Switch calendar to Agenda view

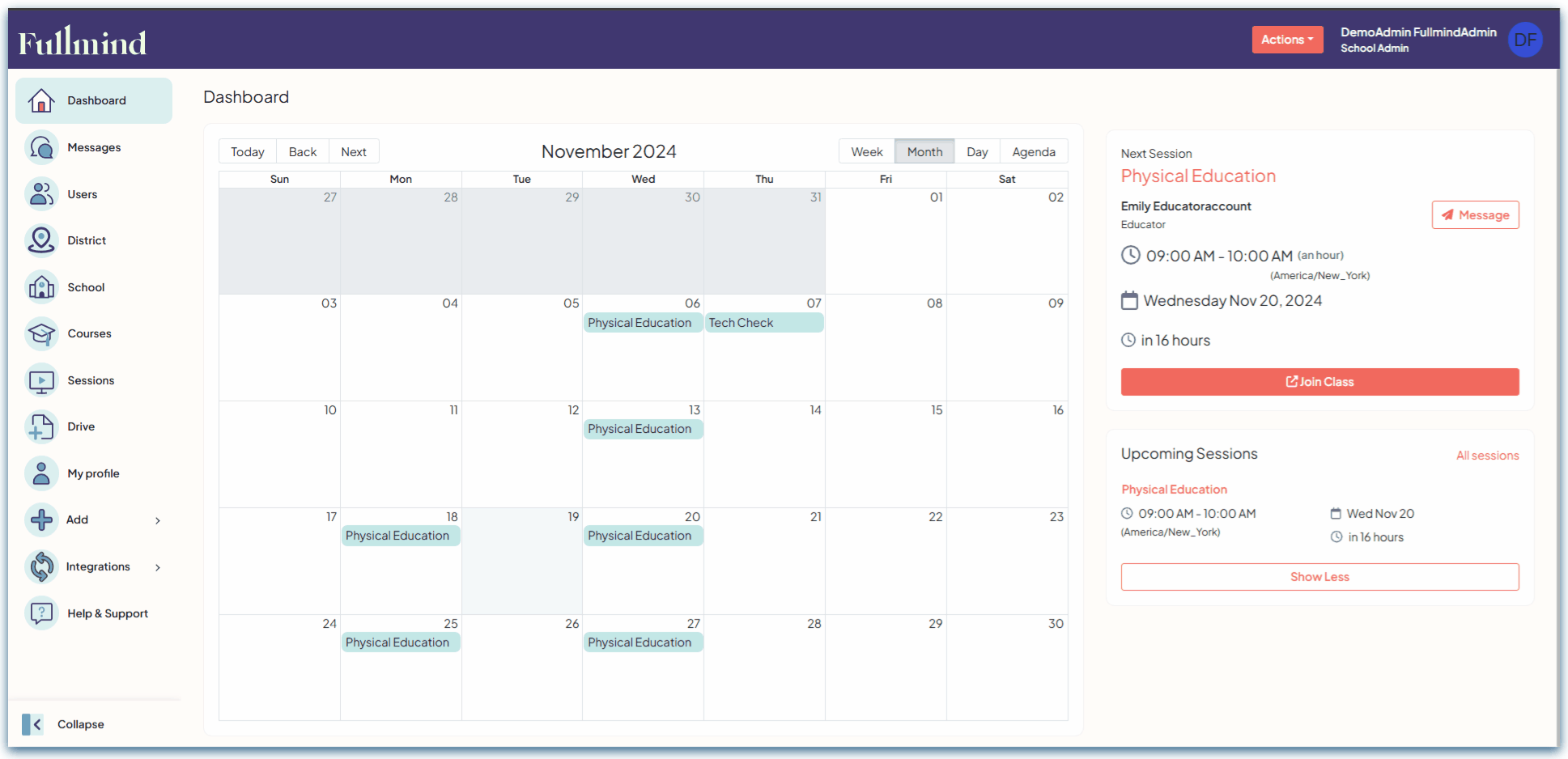(1034, 151)
